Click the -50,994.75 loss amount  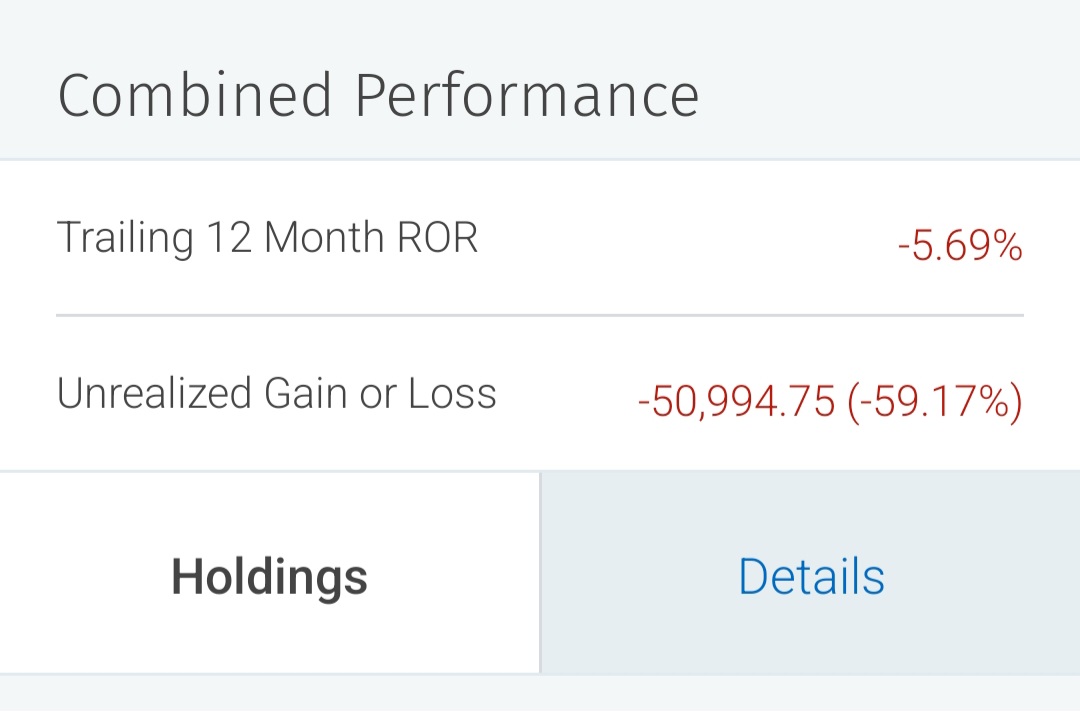736,402
